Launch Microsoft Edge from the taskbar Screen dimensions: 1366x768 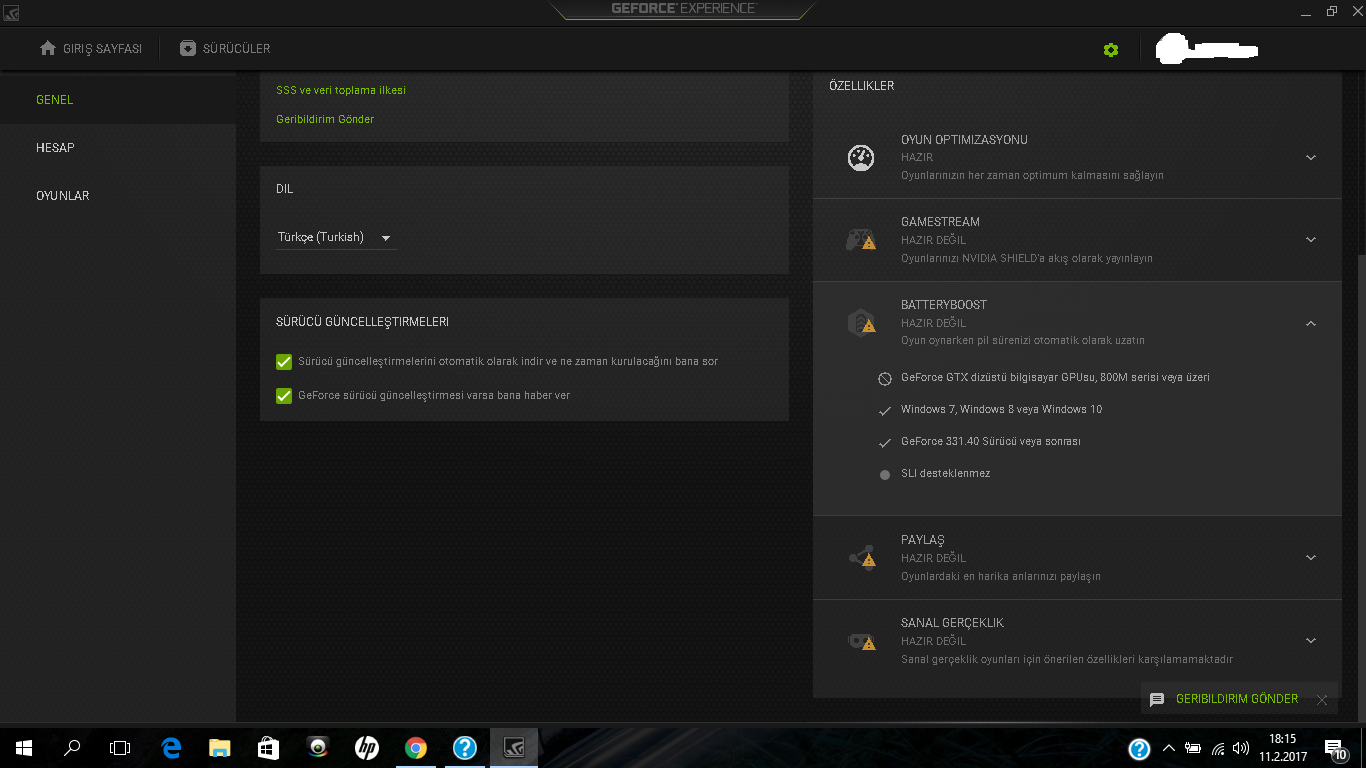(171, 748)
